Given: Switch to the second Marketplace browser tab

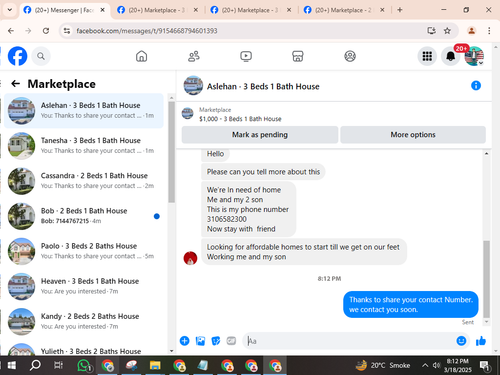Looking at the screenshot, I should [x=157, y=10].
